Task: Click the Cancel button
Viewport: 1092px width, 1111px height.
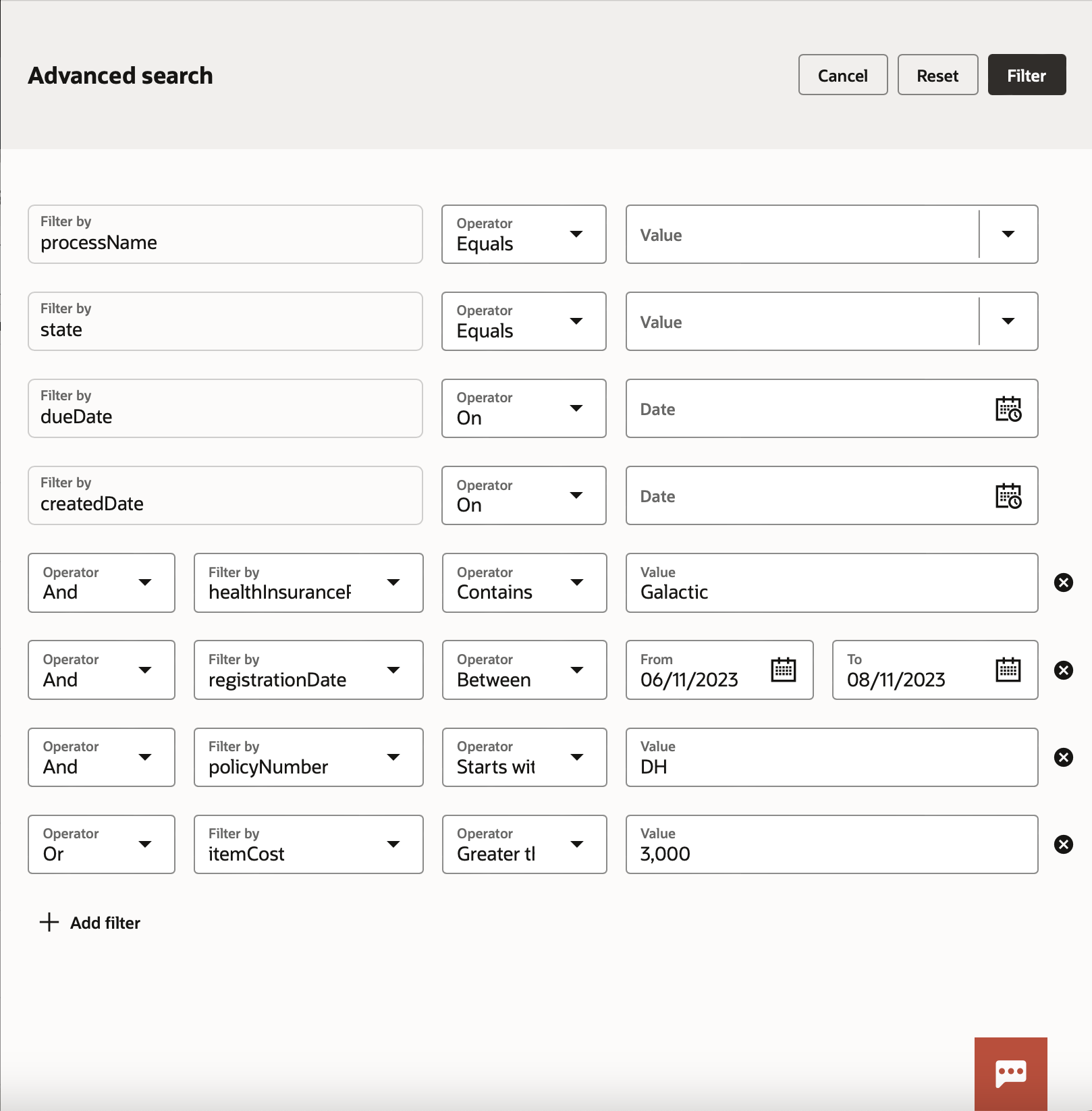Action: point(842,75)
